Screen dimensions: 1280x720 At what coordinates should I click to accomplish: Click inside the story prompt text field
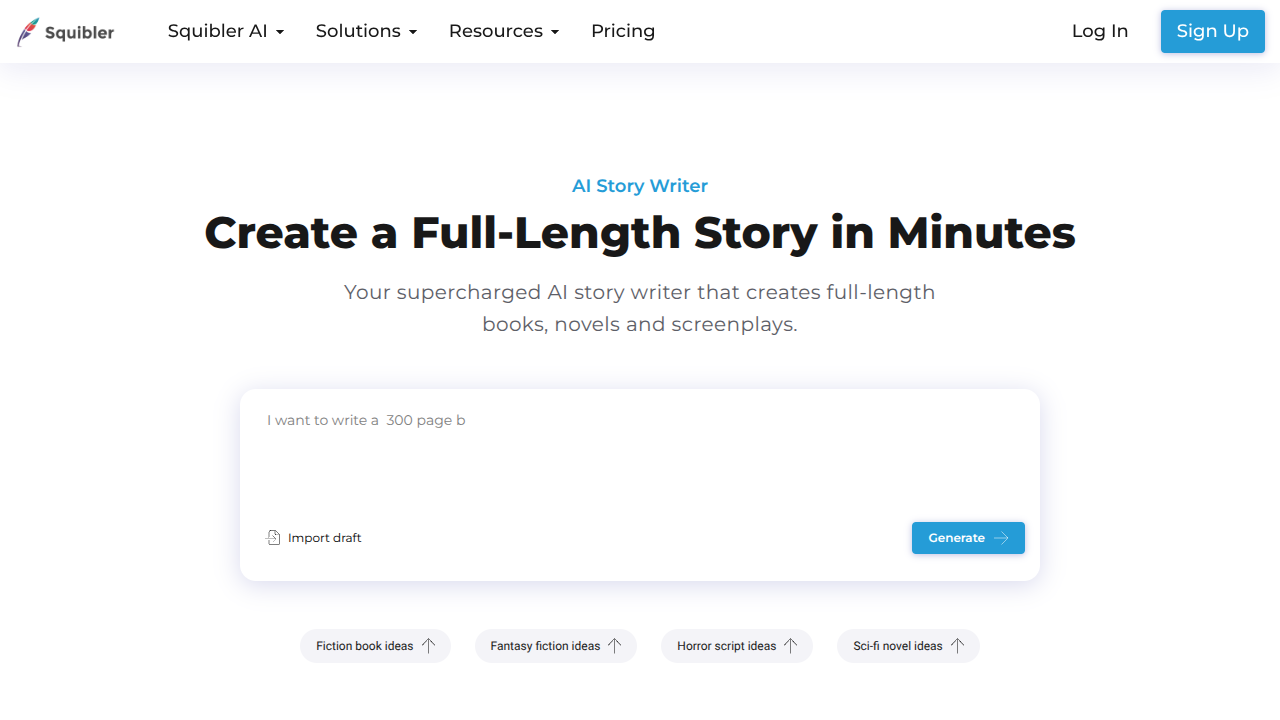[x=639, y=450]
